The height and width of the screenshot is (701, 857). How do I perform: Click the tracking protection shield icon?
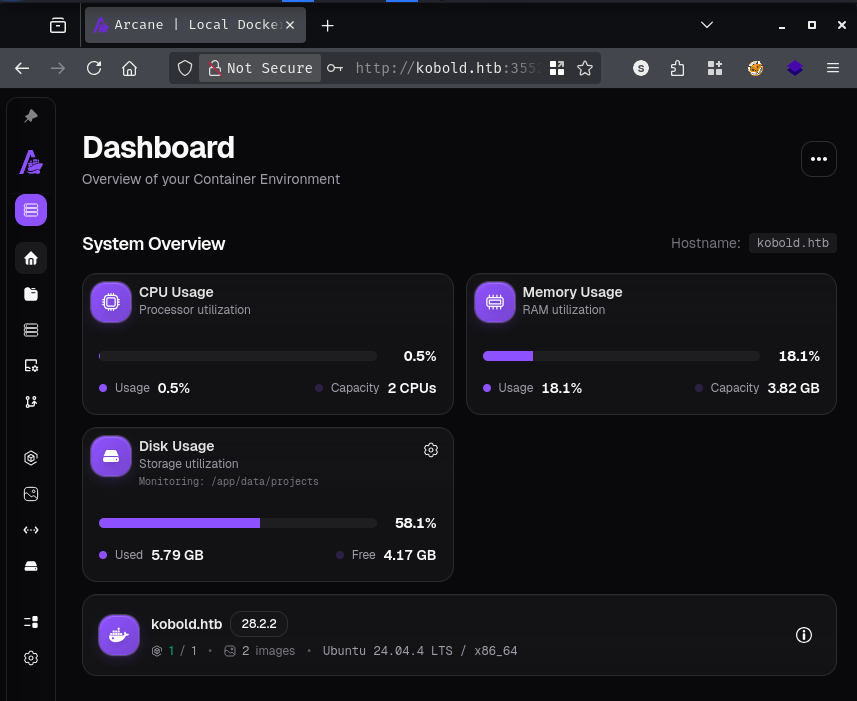point(185,68)
